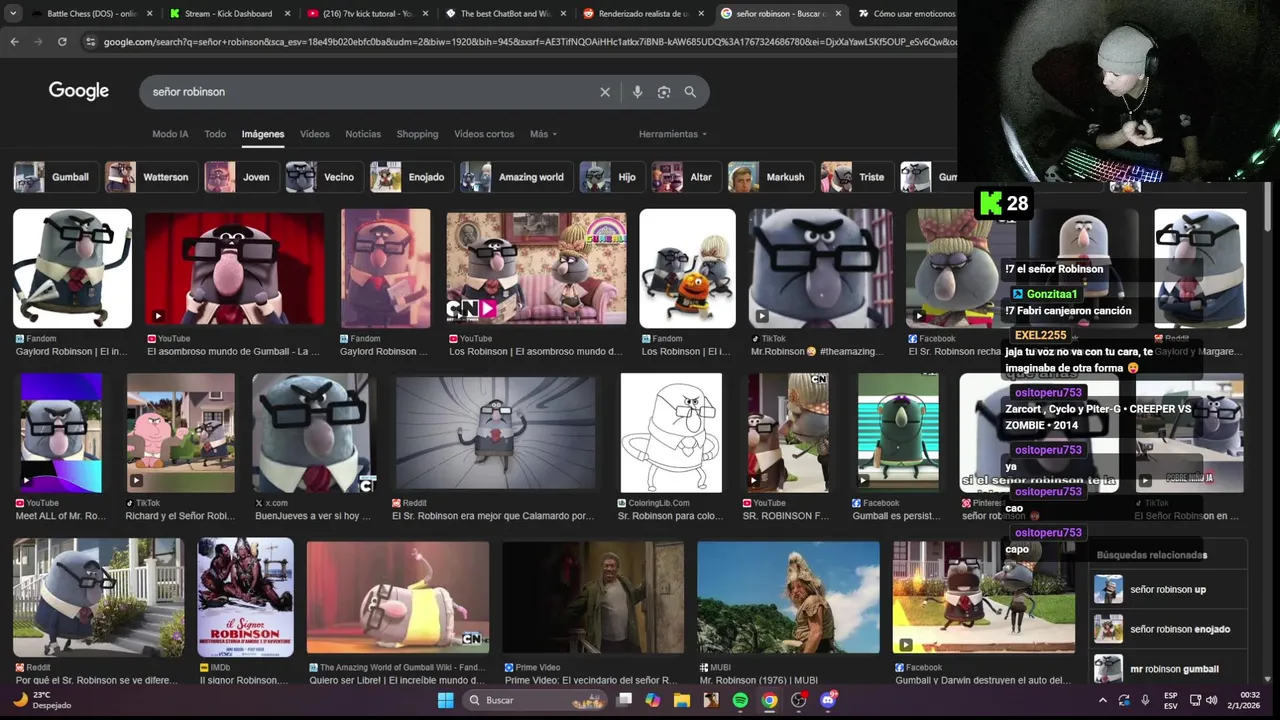Switch to The best ChatBot tab

tap(505, 14)
